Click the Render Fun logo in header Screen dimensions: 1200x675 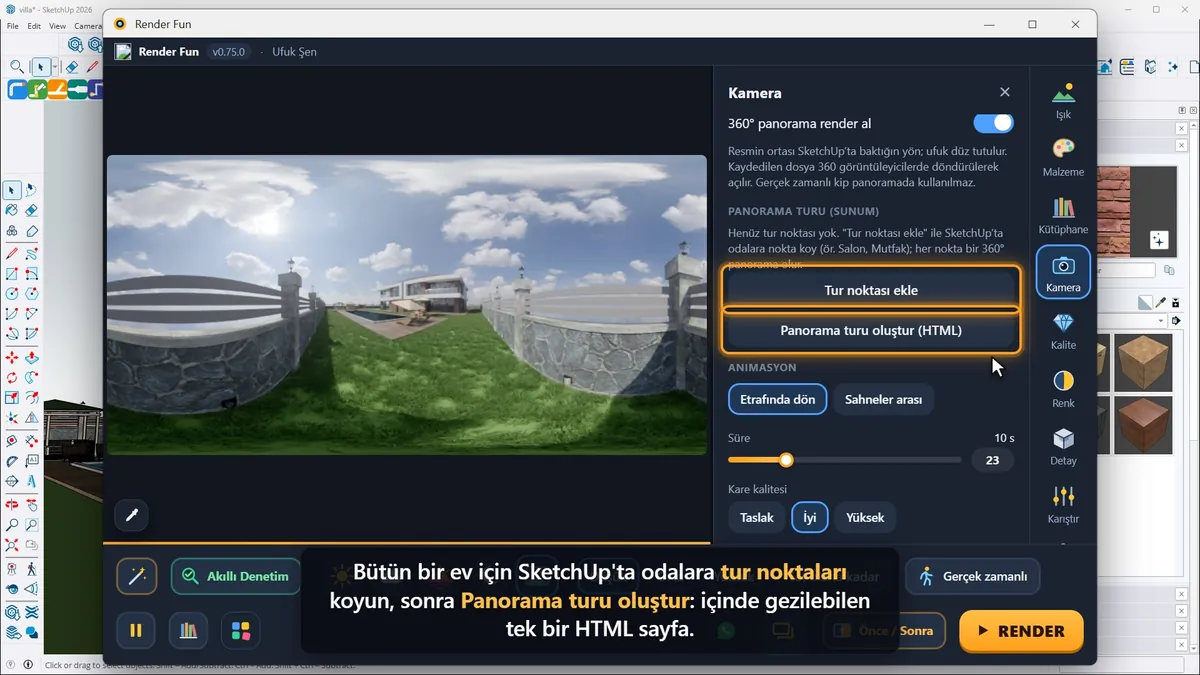tap(123, 51)
